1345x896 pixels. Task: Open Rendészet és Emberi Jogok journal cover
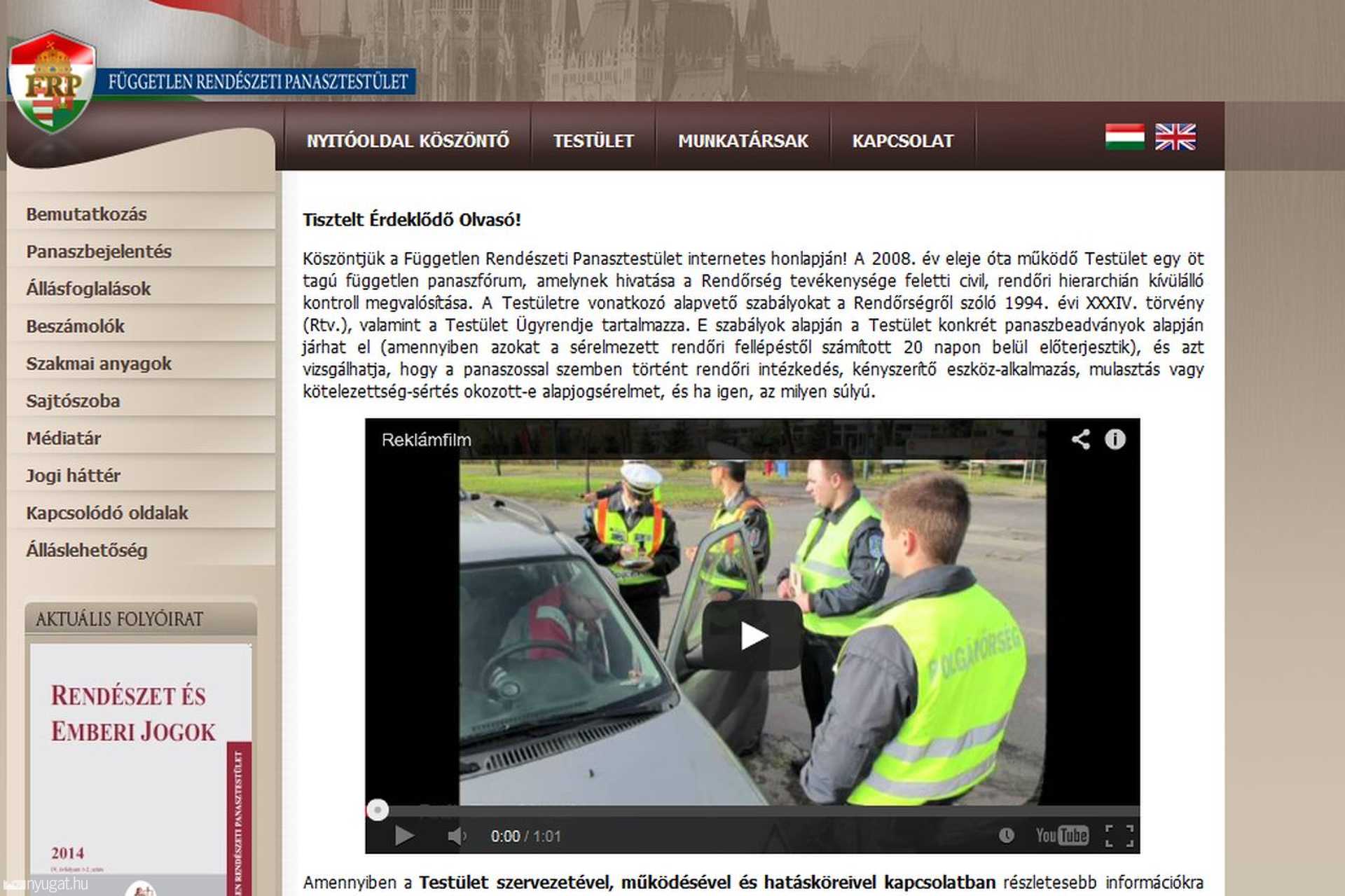(x=140, y=769)
